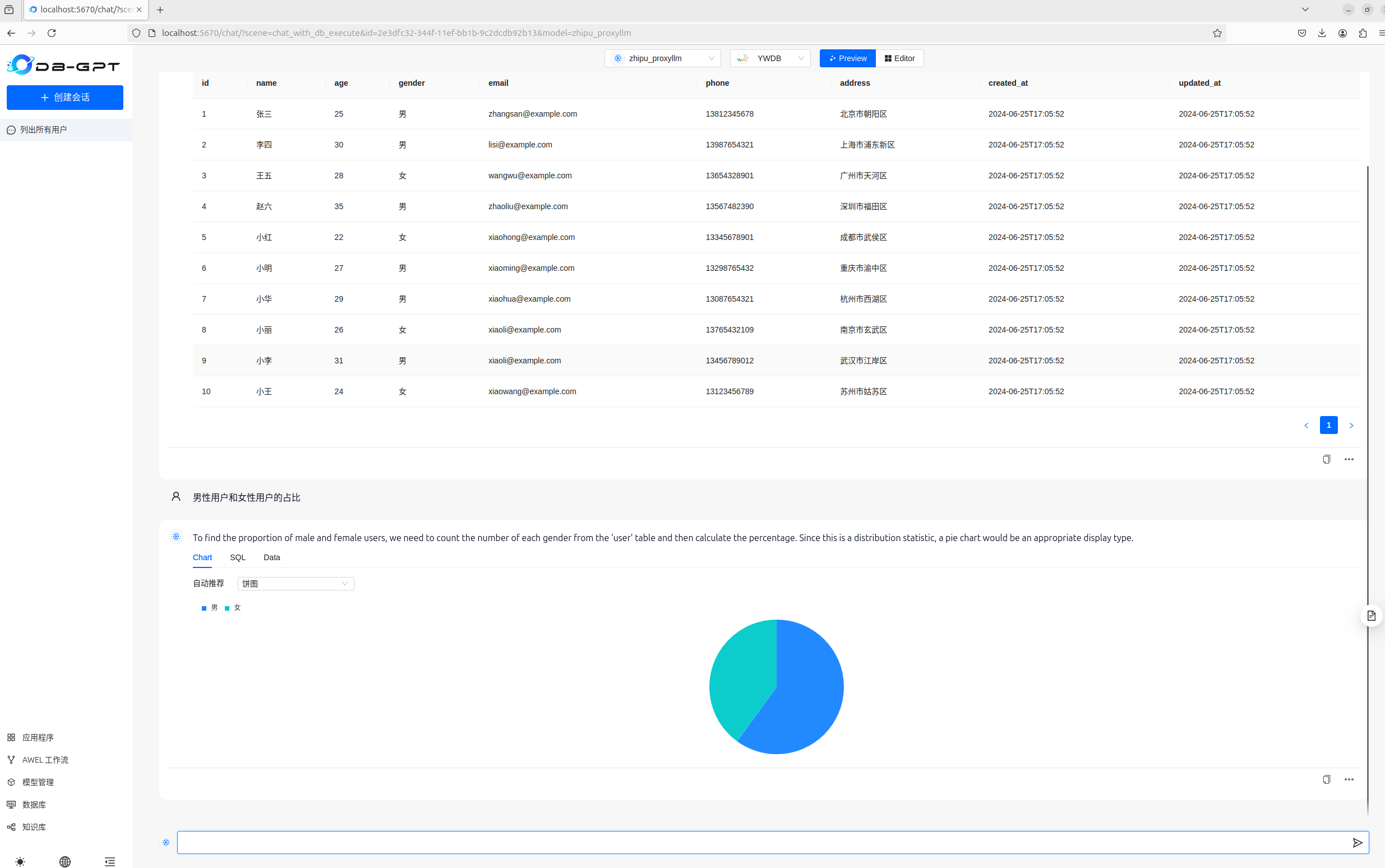This screenshot has width=1385, height=868.
Task: Open the 饼图 chart type dropdown
Action: pyautogui.click(x=296, y=583)
